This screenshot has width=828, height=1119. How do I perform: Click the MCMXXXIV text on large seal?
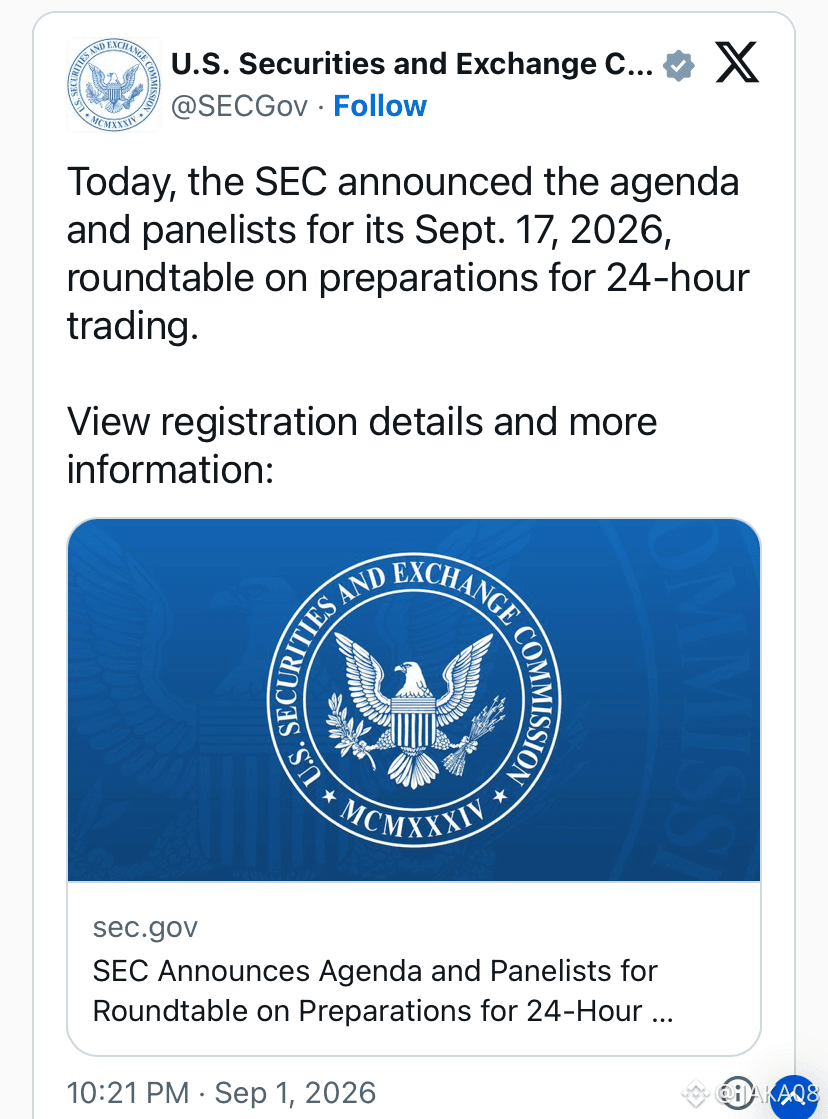coord(413,819)
